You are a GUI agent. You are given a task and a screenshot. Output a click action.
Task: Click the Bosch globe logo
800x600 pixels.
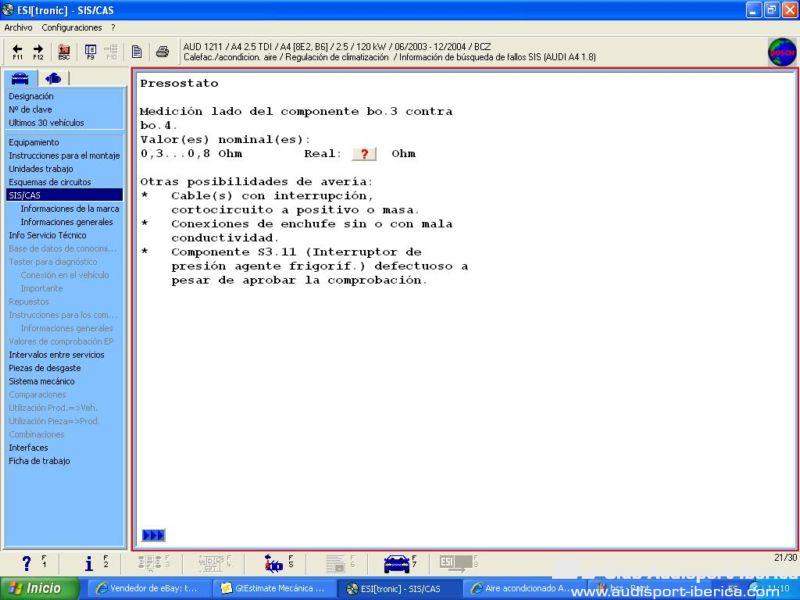(782, 52)
